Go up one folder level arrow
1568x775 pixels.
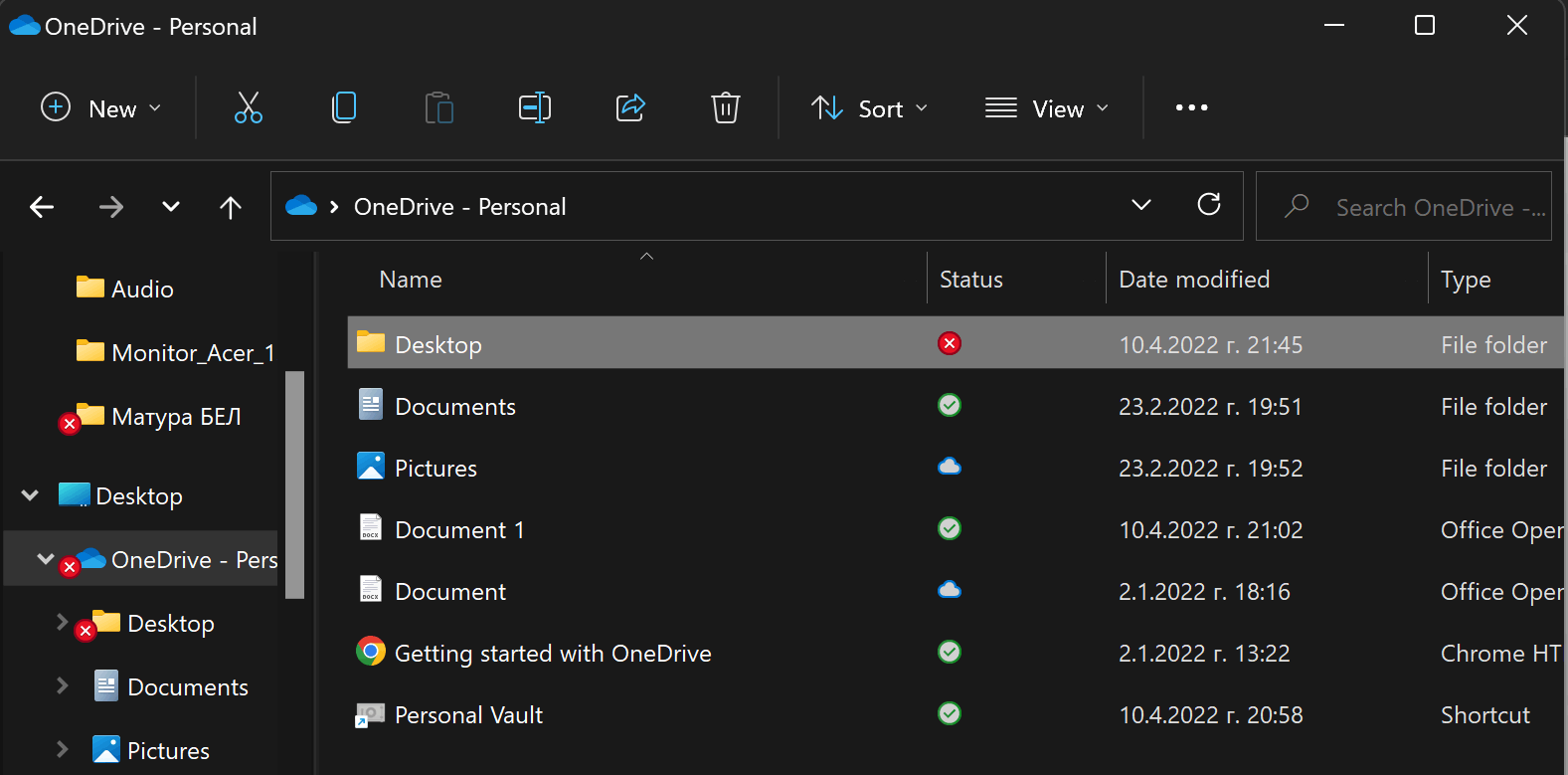231,207
